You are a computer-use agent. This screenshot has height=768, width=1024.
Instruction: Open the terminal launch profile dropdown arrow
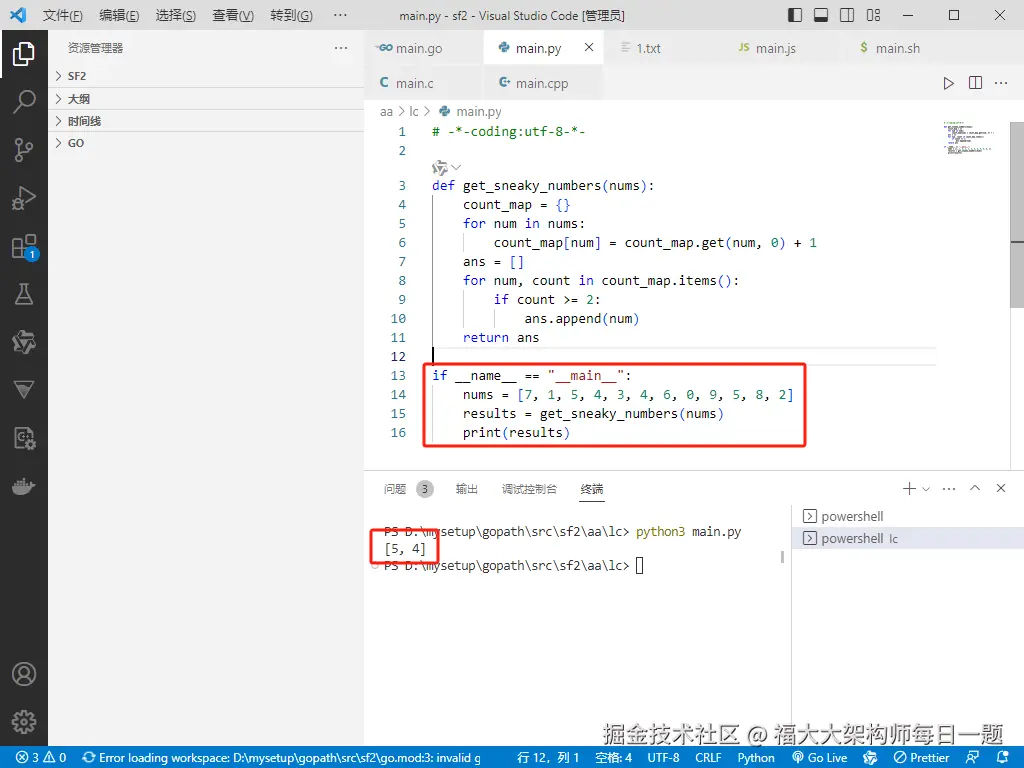pyautogui.click(x=925, y=488)
